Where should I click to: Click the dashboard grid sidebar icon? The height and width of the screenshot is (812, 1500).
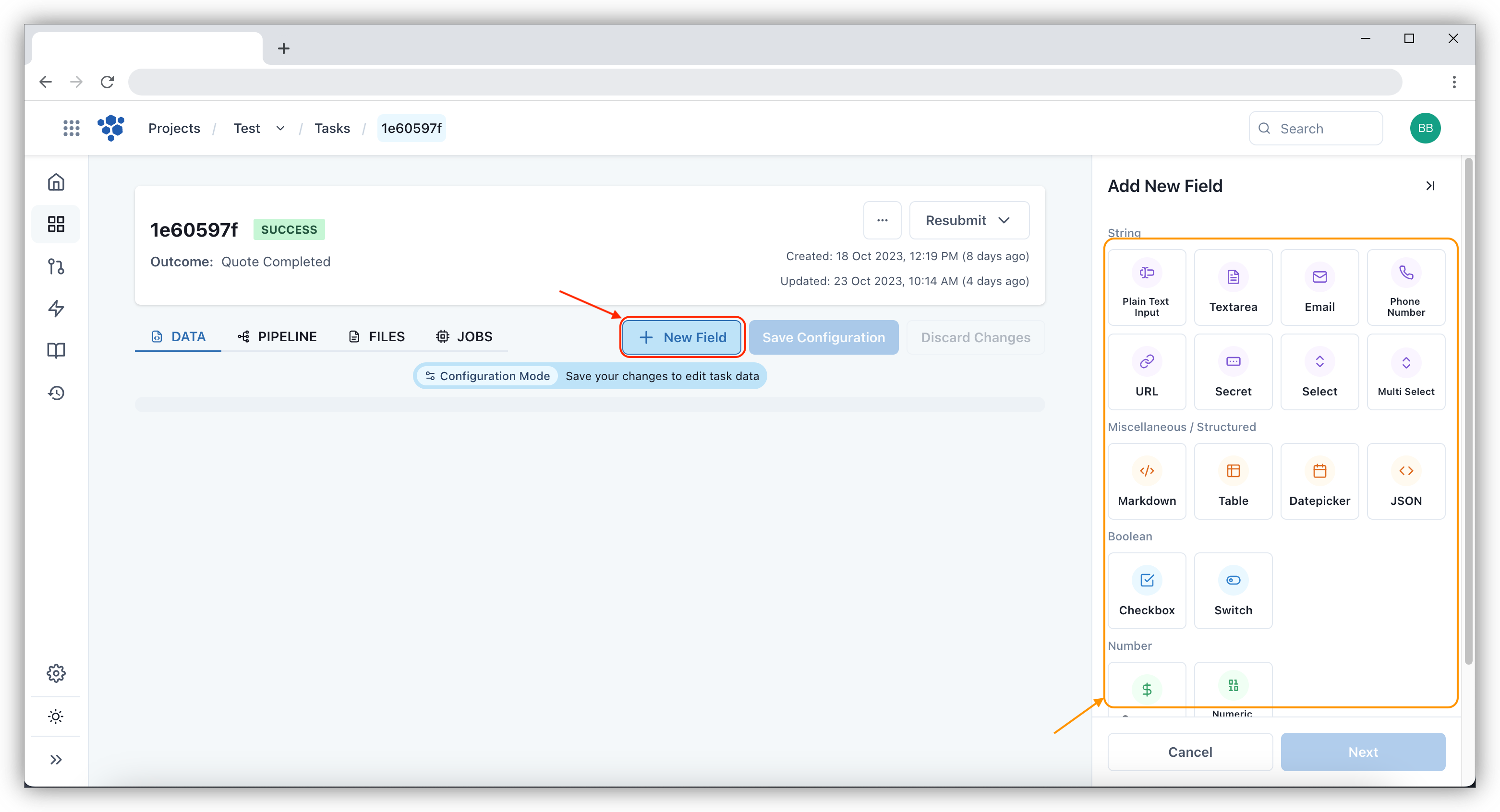[56, 224]
